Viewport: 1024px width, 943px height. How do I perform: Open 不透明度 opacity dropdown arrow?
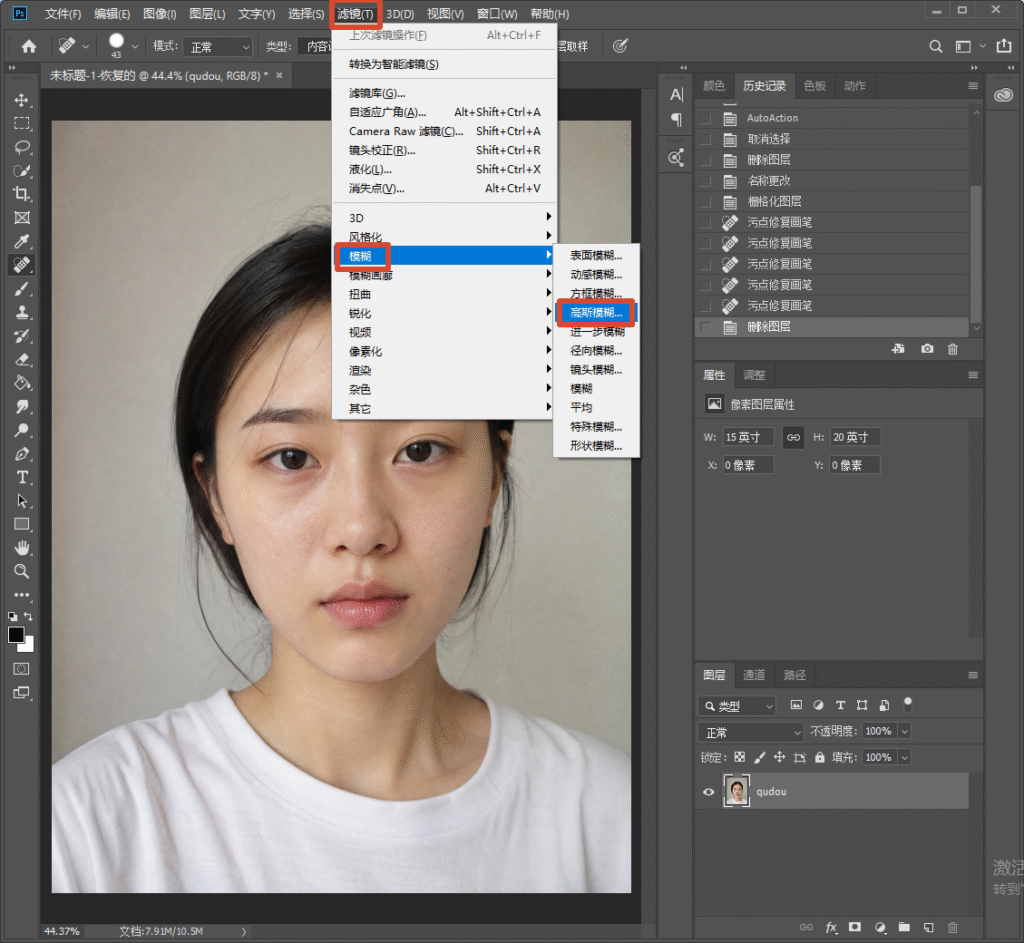pos(904,731)
